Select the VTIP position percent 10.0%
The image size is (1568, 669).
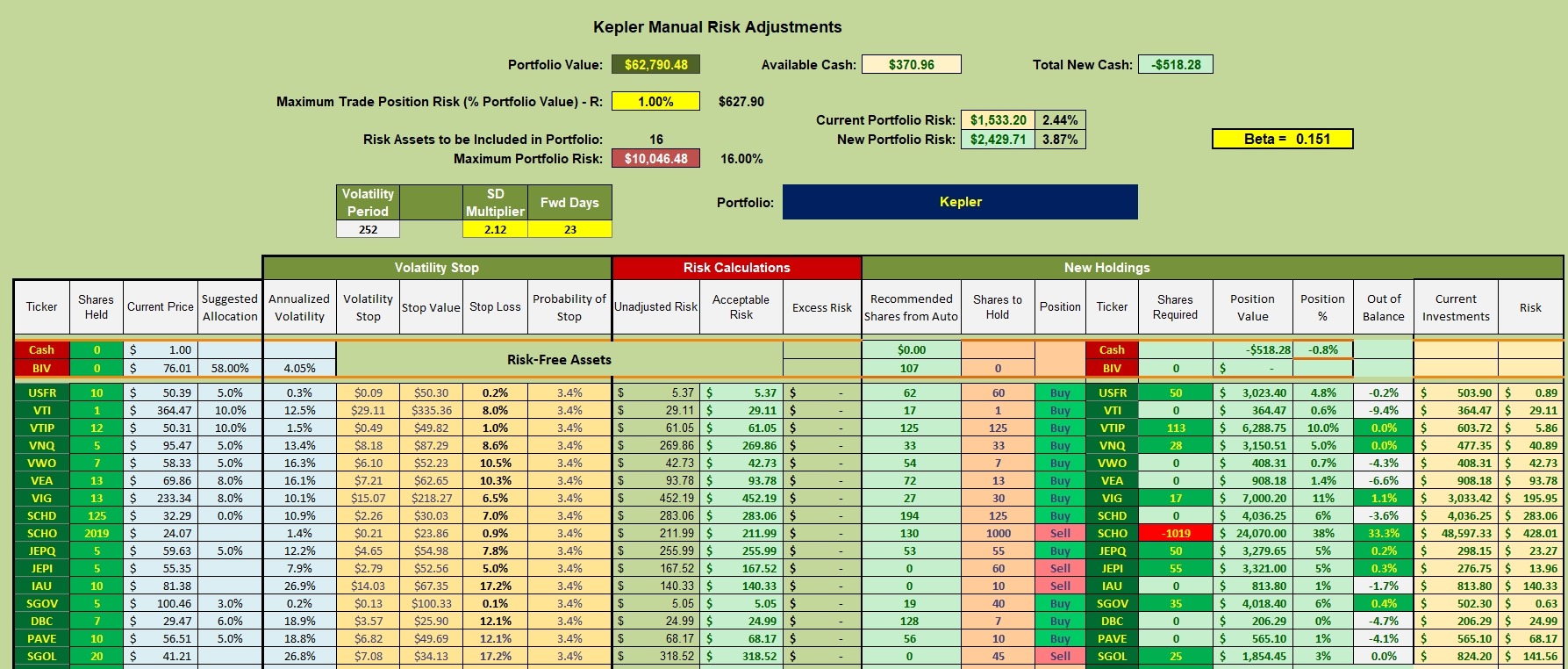coord(1322,428)
